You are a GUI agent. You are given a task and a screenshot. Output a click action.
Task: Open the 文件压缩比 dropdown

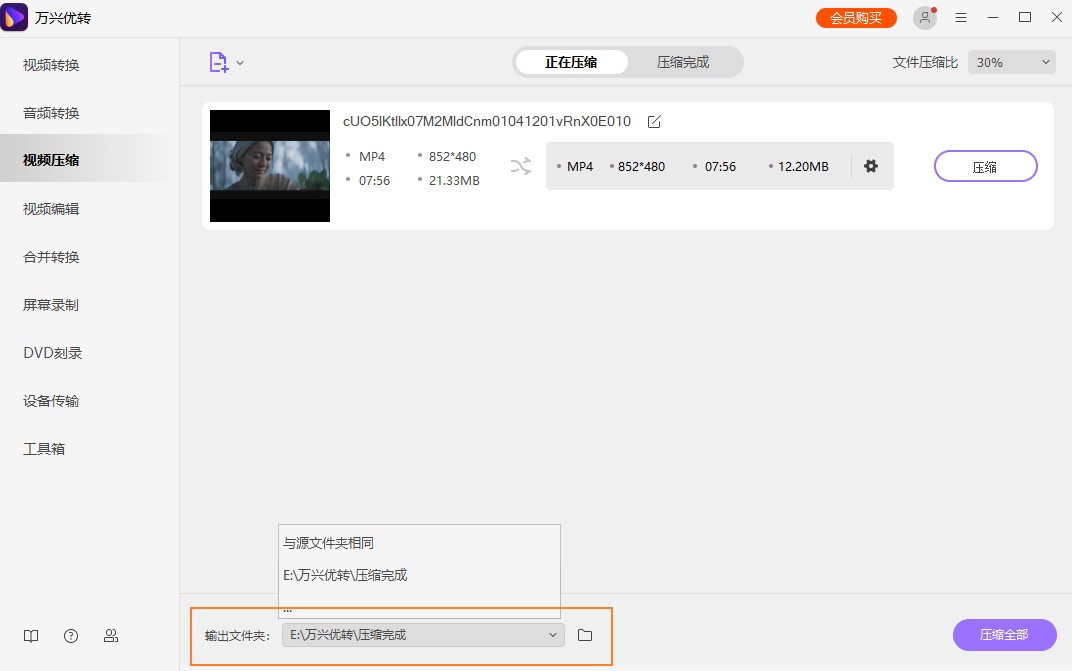click(1011, 61)
